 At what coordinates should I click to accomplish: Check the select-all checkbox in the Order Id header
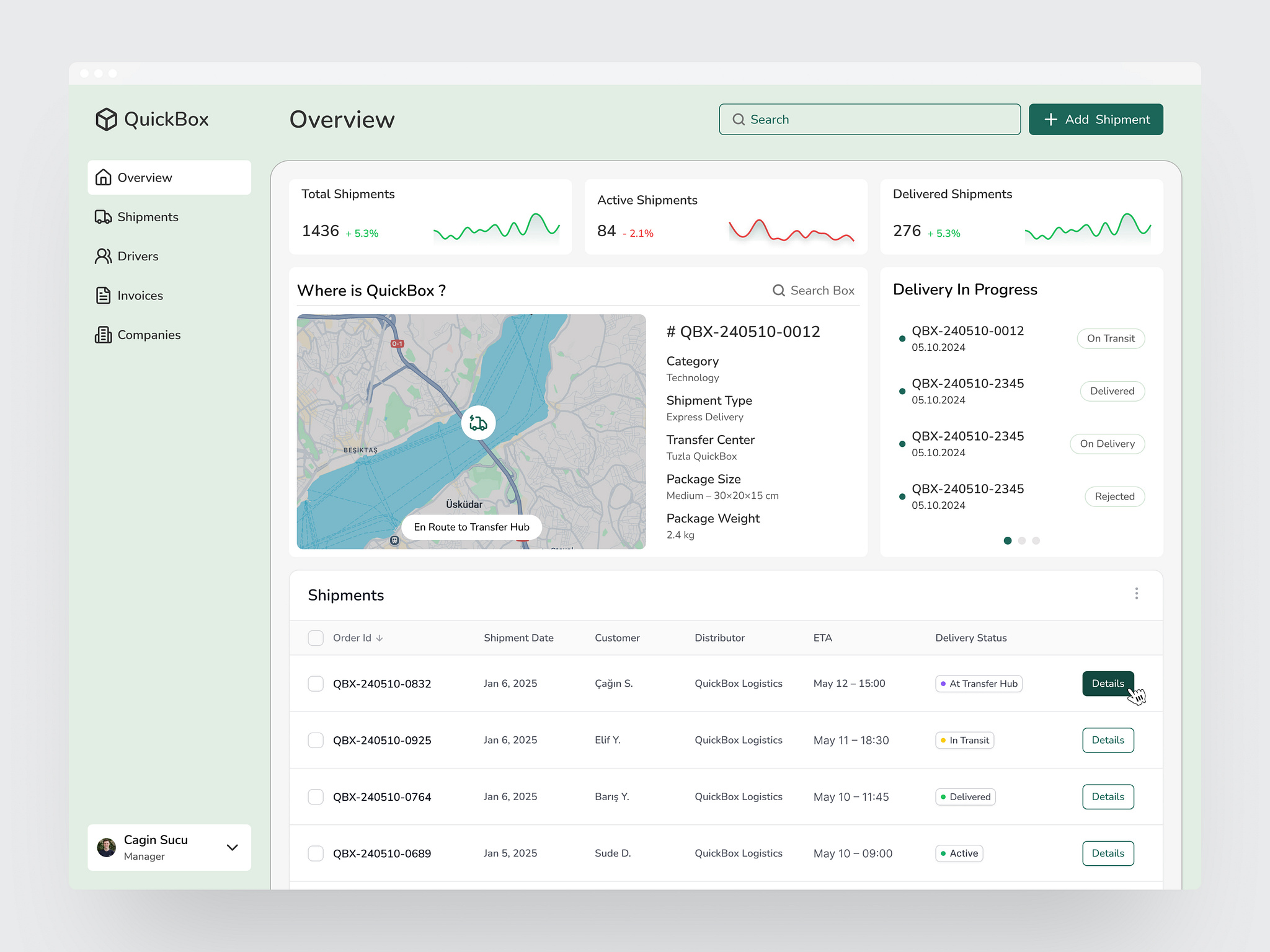tap(316, 637)
